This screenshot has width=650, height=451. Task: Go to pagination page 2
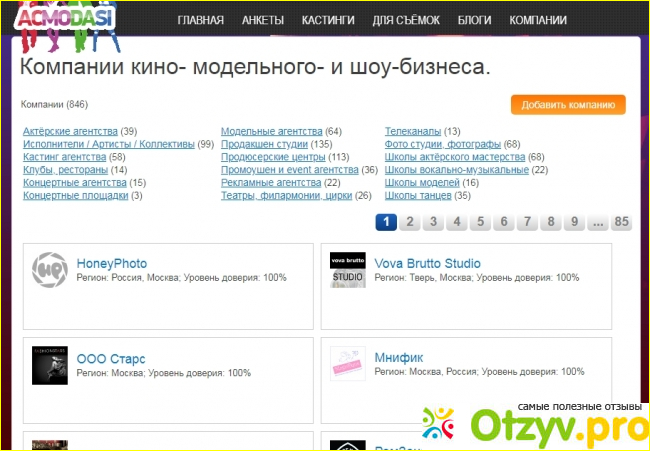pyautogui.click(x=409, y=222)
